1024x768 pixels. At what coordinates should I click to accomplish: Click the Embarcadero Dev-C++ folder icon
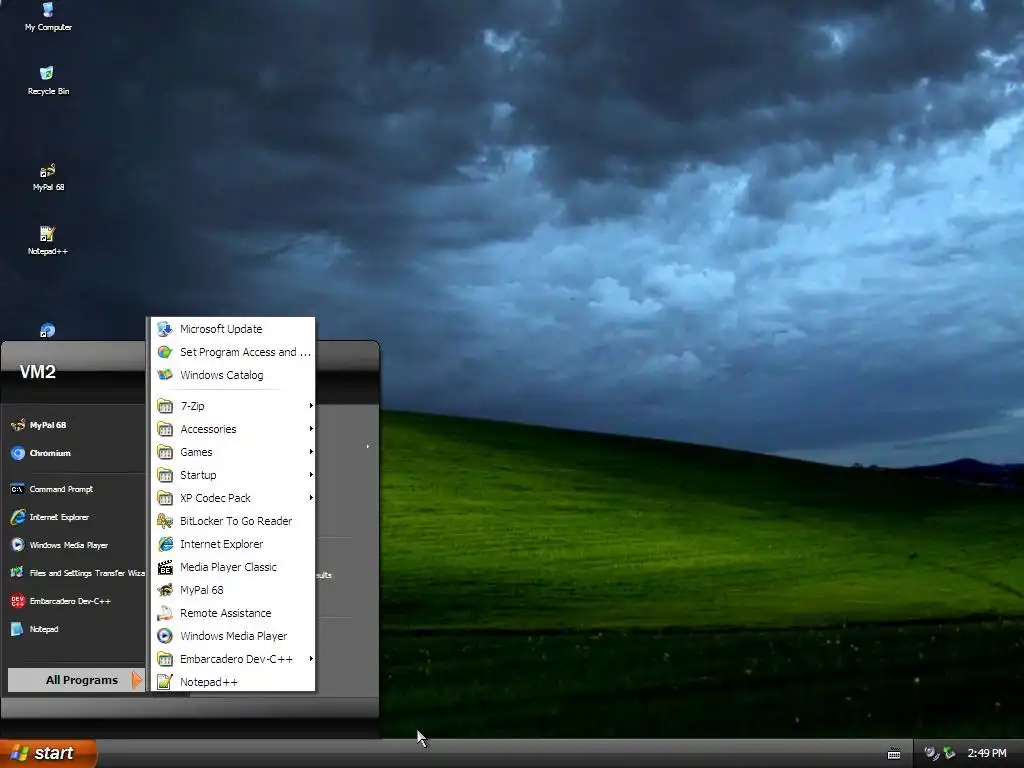[x=165, y=659]
